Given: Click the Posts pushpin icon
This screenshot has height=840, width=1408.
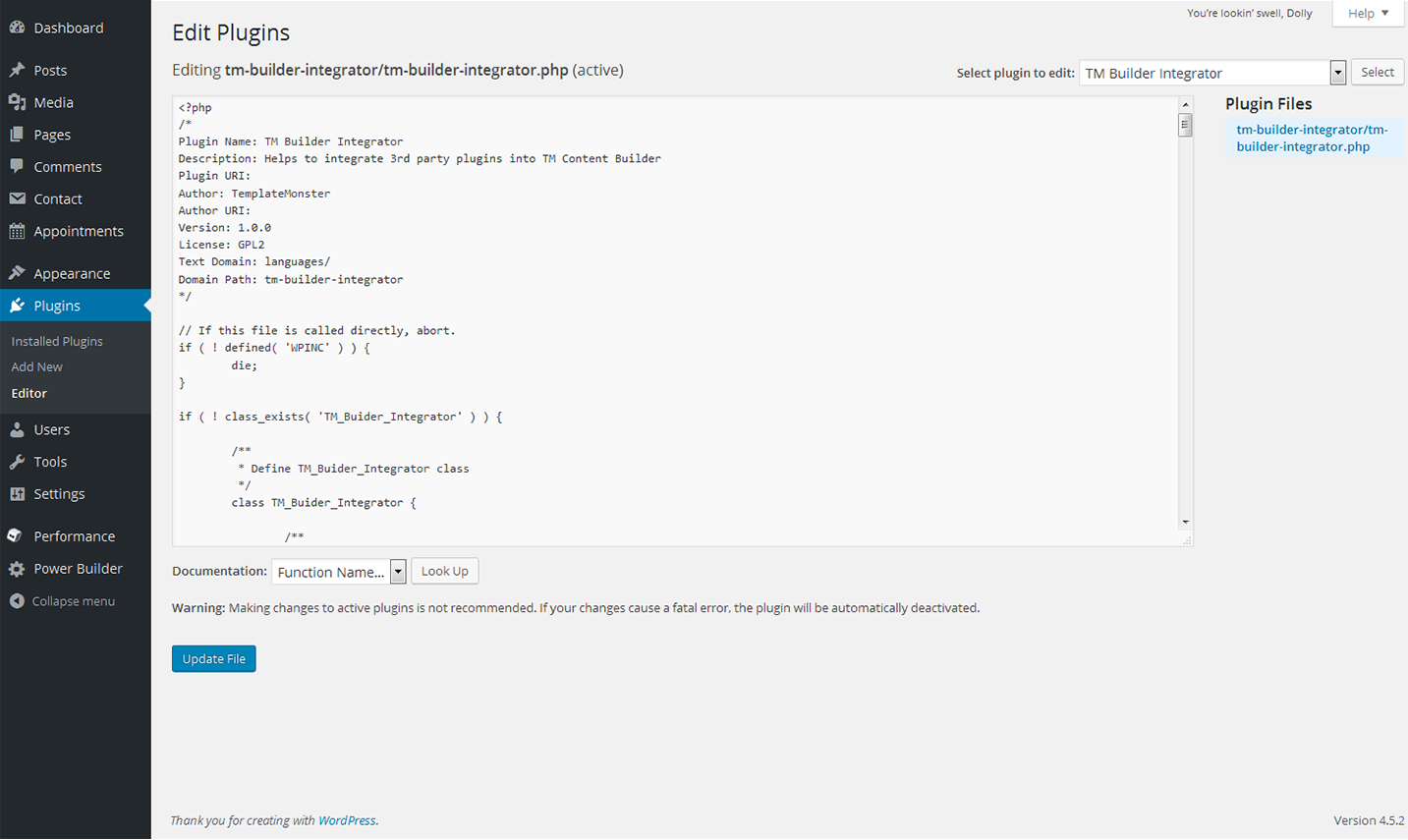Looking at the screenshot, I should tap(17, 70).
